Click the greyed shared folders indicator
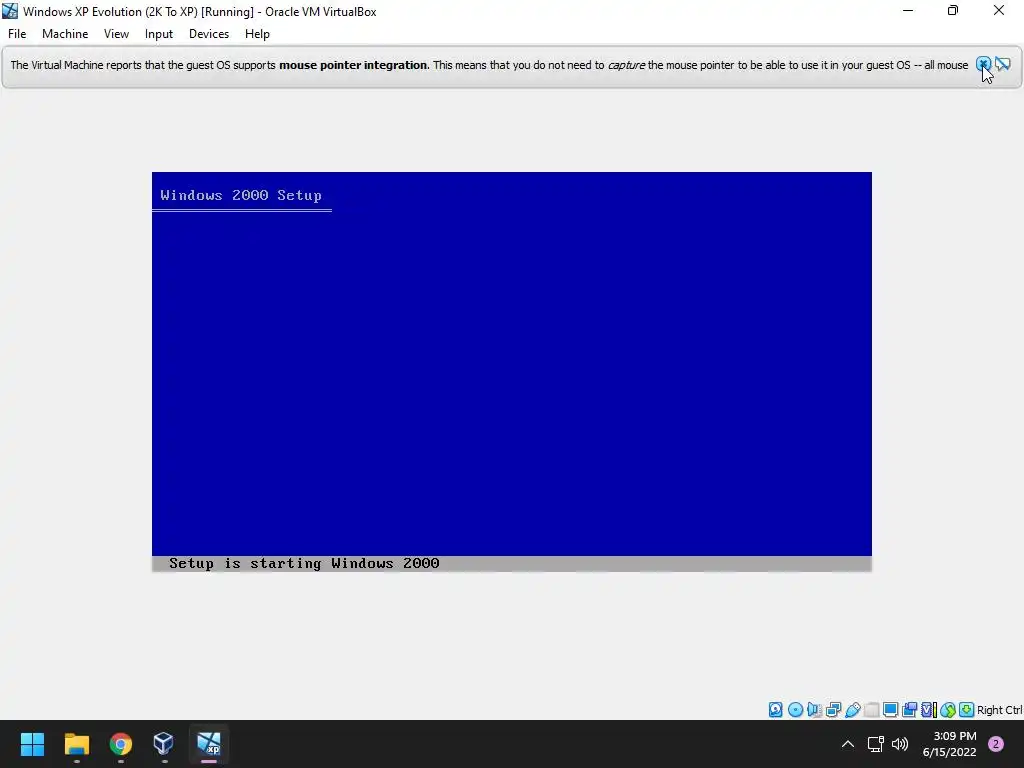Viewport: 1024px width, 768px height. pos(871,709)
